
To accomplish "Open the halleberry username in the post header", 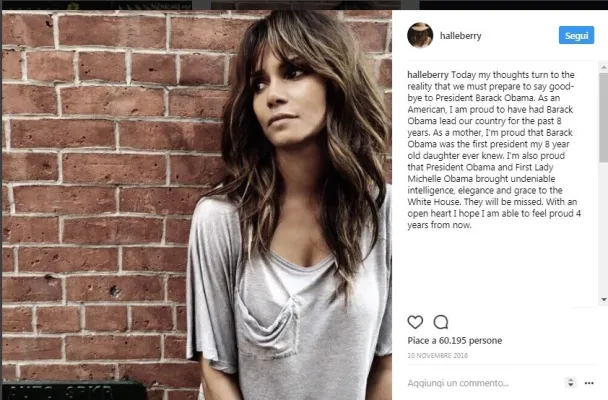I will 460,36.
